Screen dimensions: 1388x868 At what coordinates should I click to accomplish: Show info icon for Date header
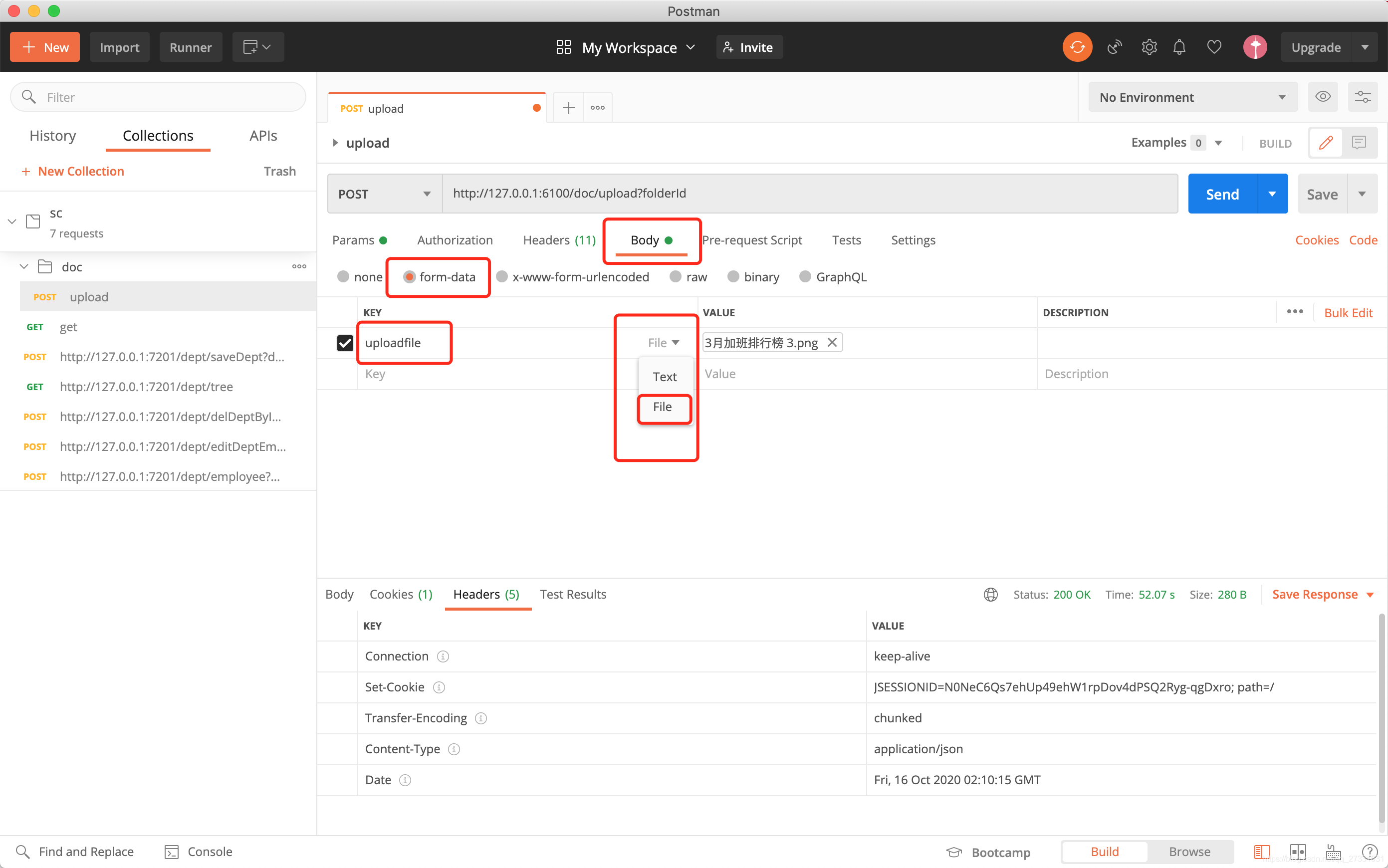(405, 780)
